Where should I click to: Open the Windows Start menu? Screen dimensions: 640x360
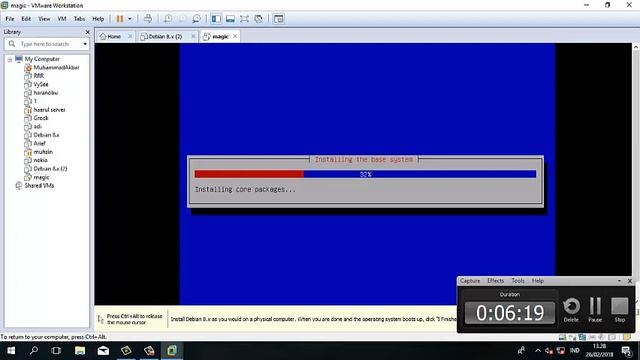[11, 351]
